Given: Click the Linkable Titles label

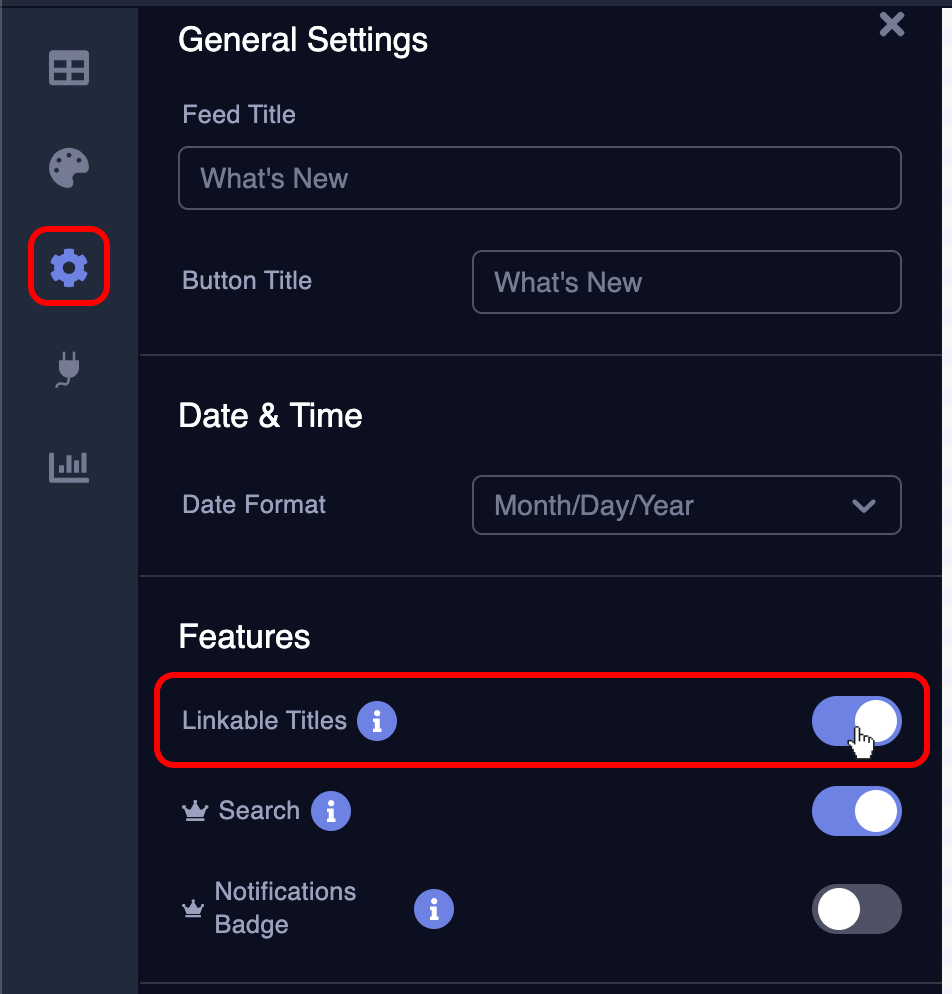Looking at the screenshot, I should point(264,721).
